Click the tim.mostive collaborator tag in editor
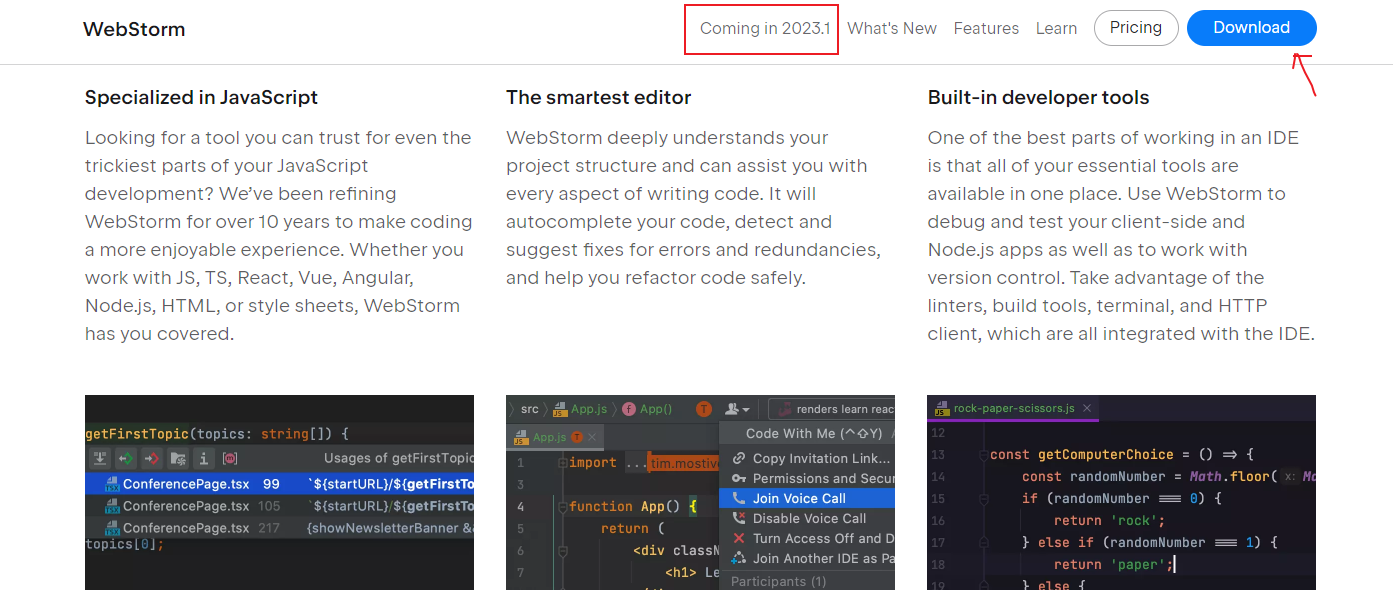This screenshot has height=600, width=1393. pyautogui.click(x=684, y=462)
